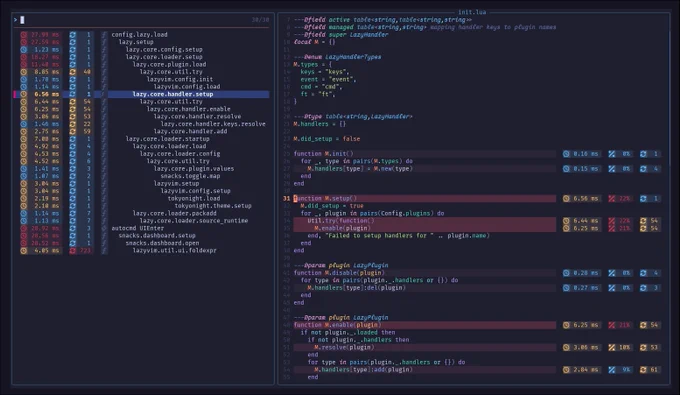Click the 9% percent badge in code
680x395 pixels.
click(x=620, y=370)
